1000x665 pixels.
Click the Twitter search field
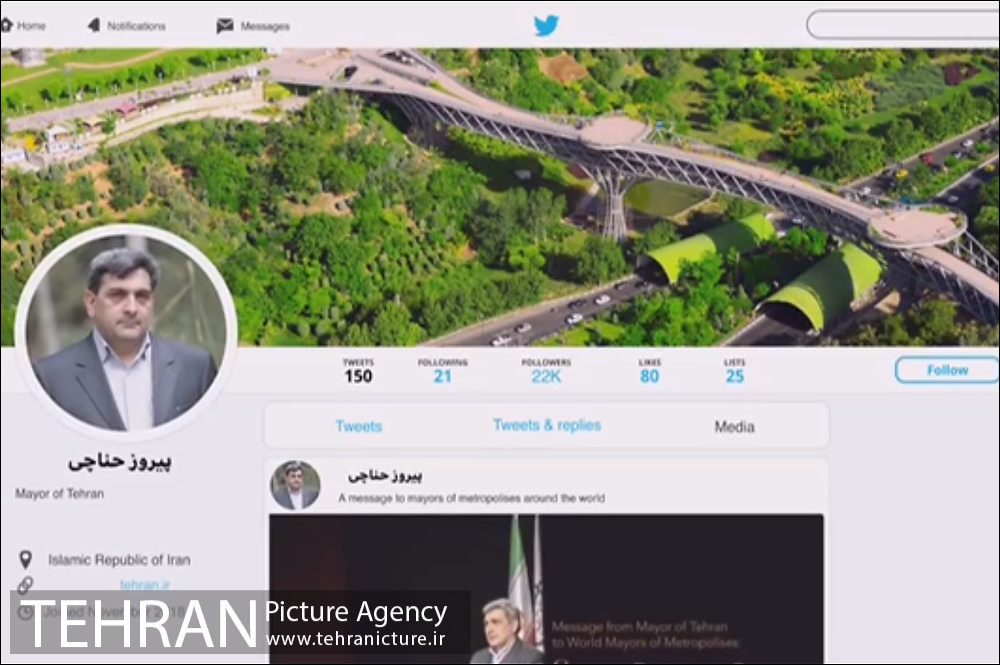tap(903, 26)
